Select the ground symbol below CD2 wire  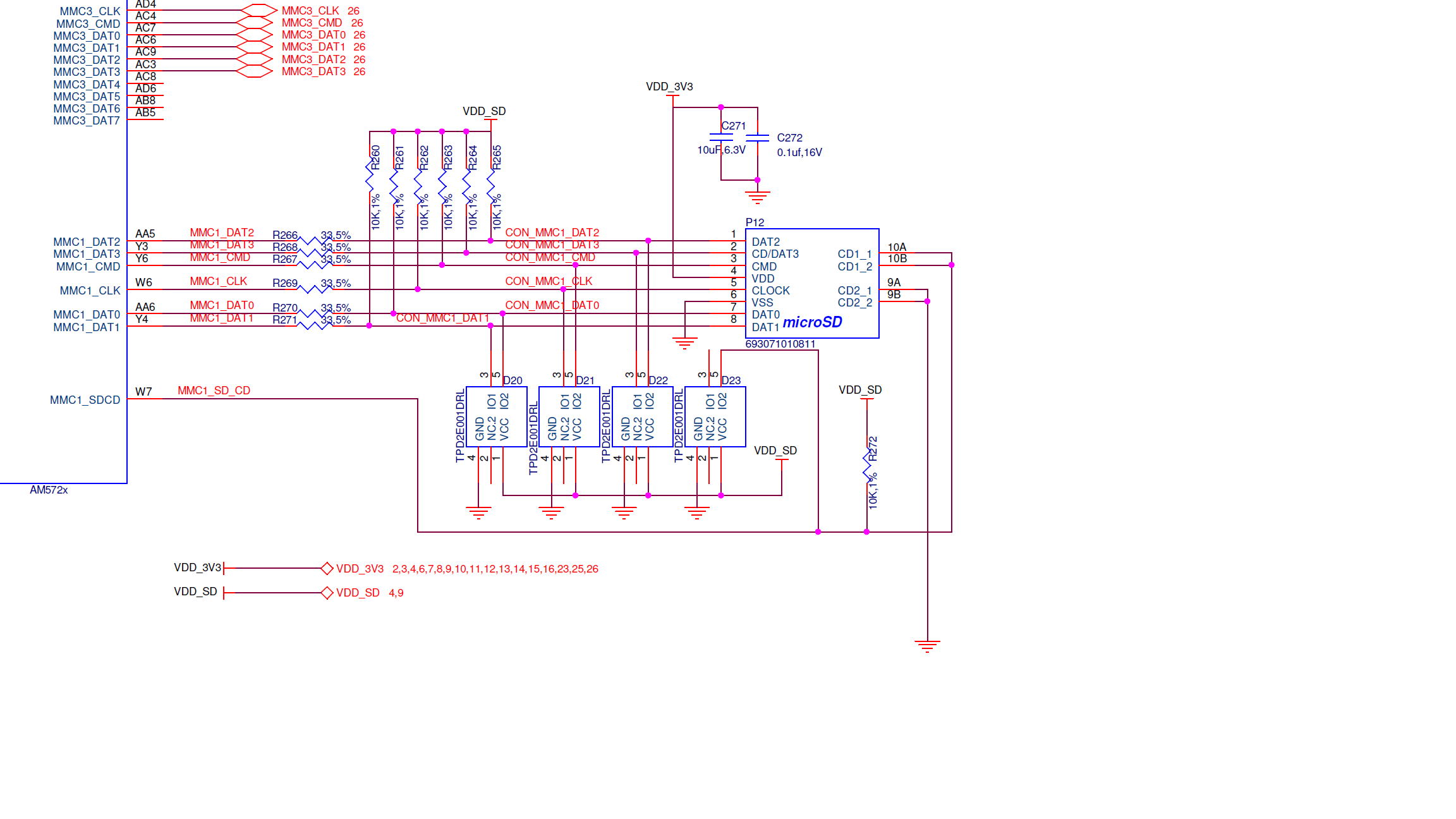coord(927,646)
